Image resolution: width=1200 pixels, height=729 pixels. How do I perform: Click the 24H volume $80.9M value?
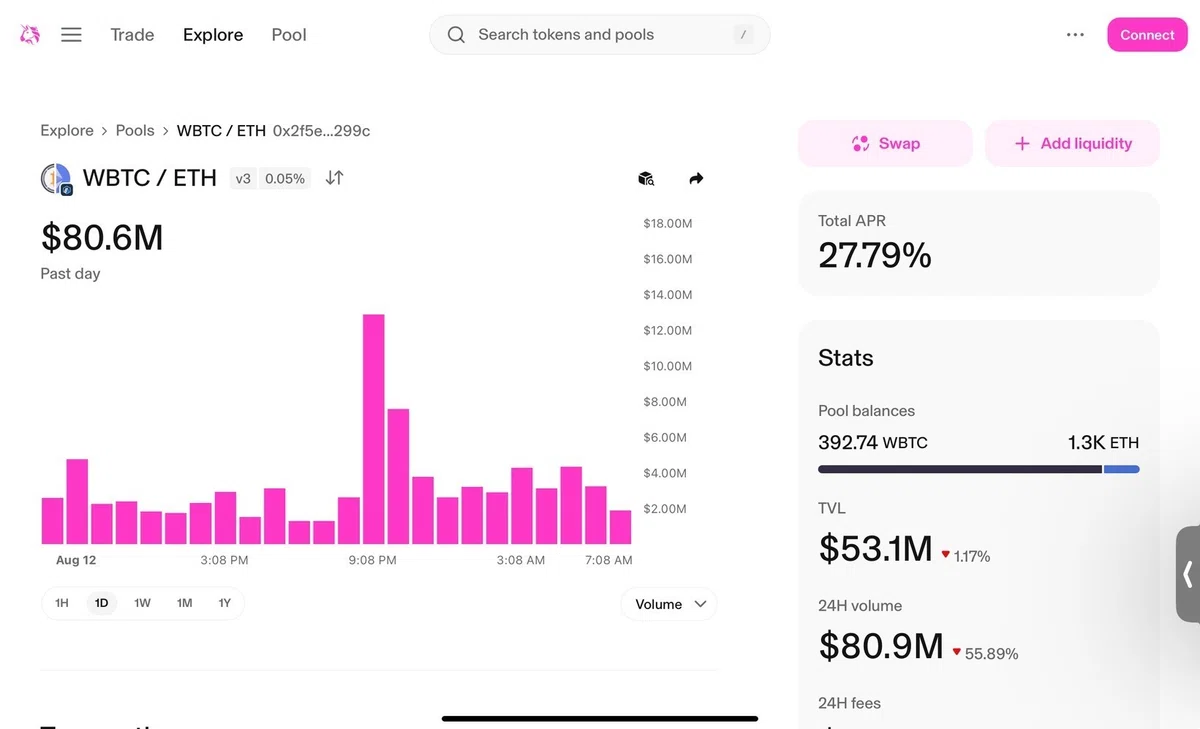pyautogui.click(x=881, y=646)
